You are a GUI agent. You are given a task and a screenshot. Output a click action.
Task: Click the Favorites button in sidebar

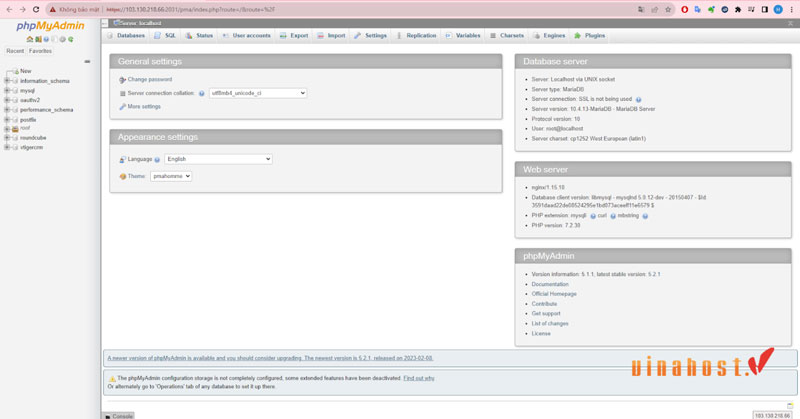[x=40, y=51]
